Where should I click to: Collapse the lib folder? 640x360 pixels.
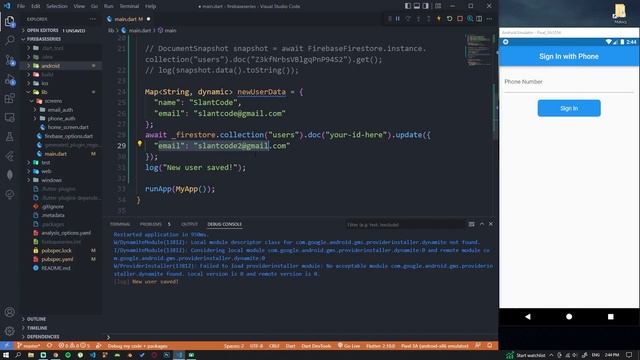point(44,92)
